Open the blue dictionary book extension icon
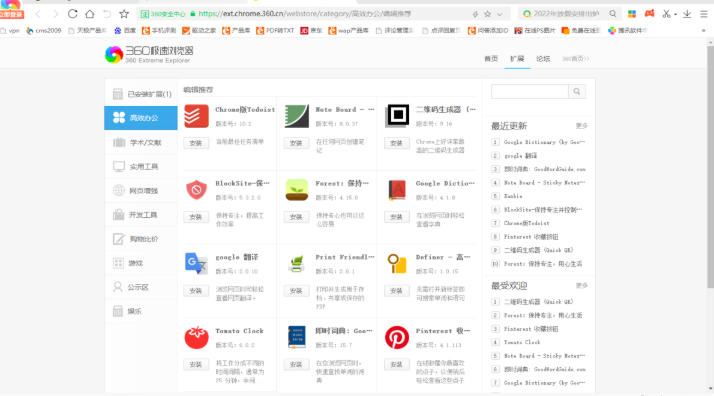This screenshot has width=714, height=396. [296, 337]
